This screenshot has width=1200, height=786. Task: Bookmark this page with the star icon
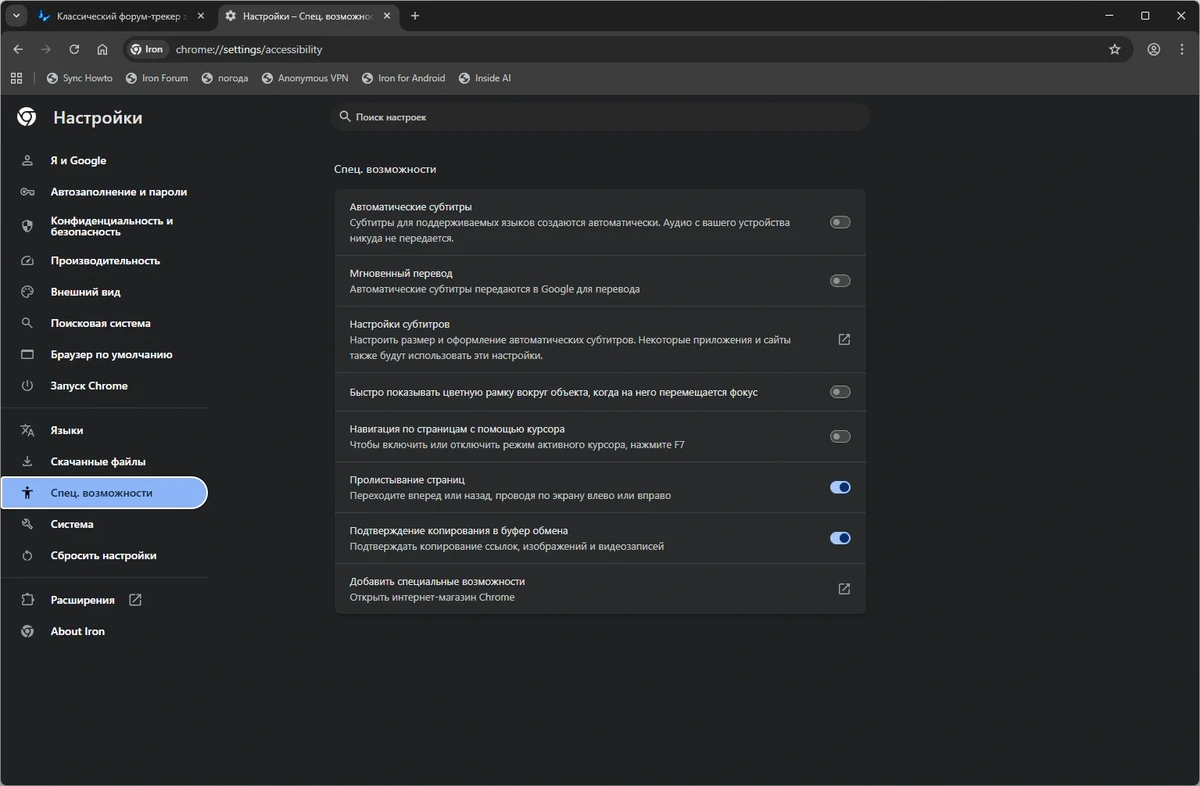pyautogui.click(x=1115, y=49)
